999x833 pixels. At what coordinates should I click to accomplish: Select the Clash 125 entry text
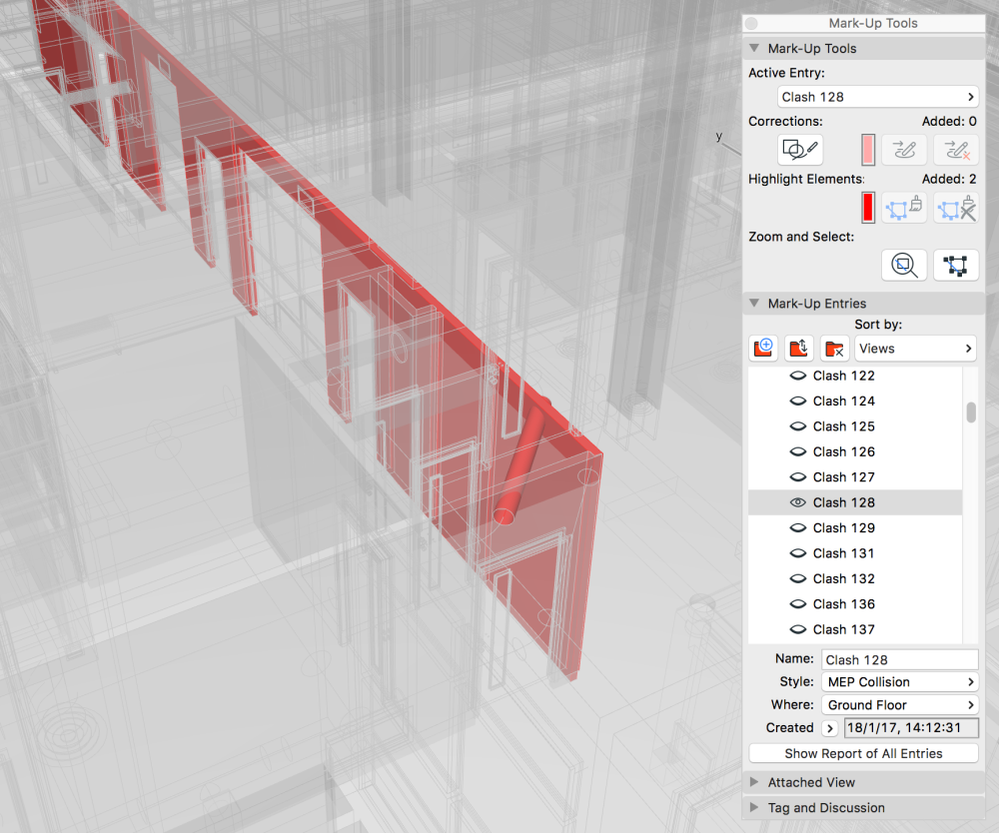point(844,426)
